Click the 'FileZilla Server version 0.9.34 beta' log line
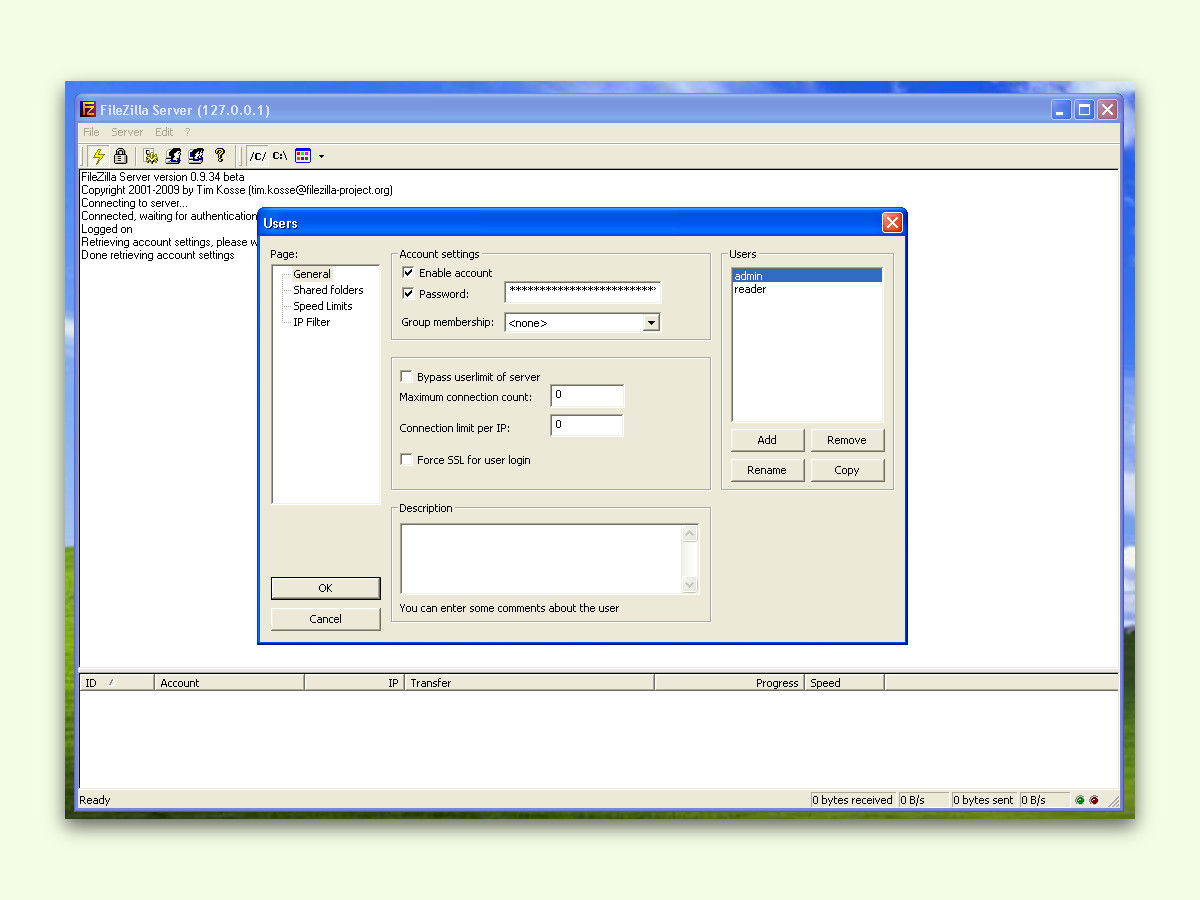Viewport: 1200px width, 900px height. click(x=163, y=177)
